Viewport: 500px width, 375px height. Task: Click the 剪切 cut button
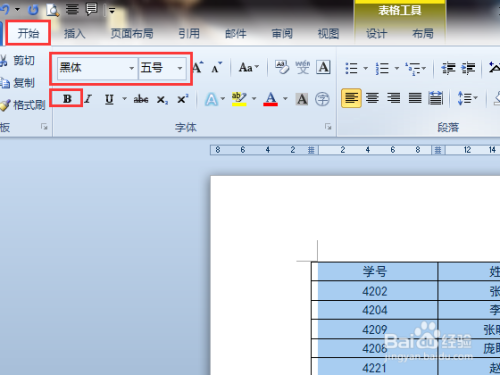point(18,61)
